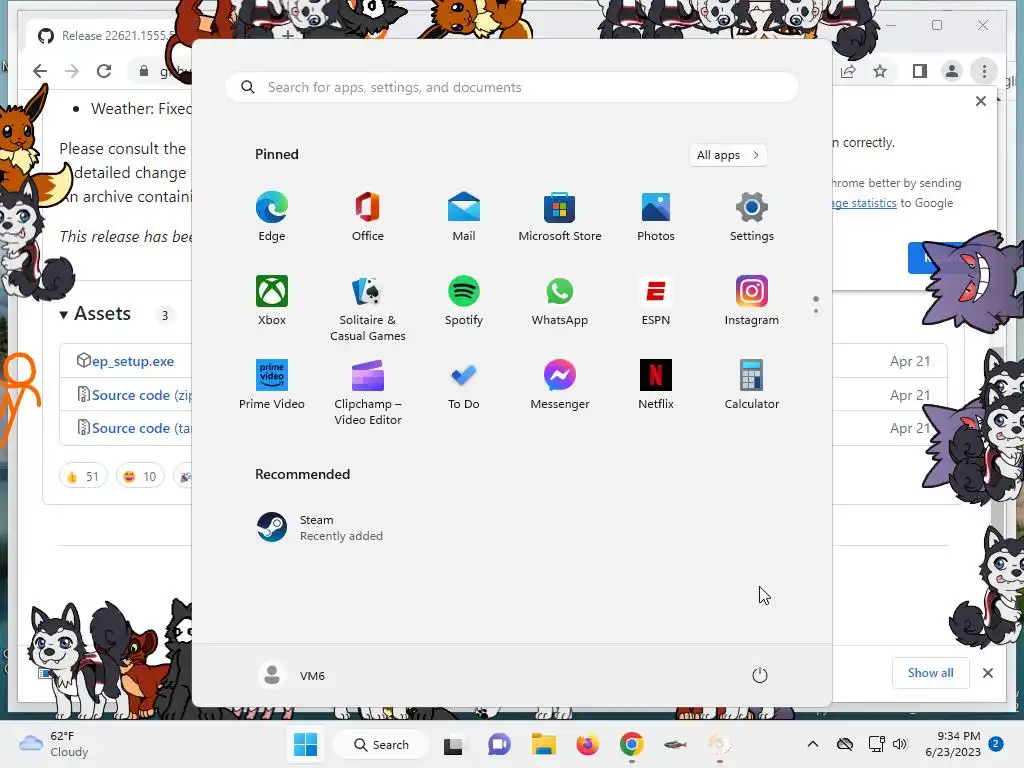
Task: Open Microsoft Store from pinned apps
Action: point(560,217)
